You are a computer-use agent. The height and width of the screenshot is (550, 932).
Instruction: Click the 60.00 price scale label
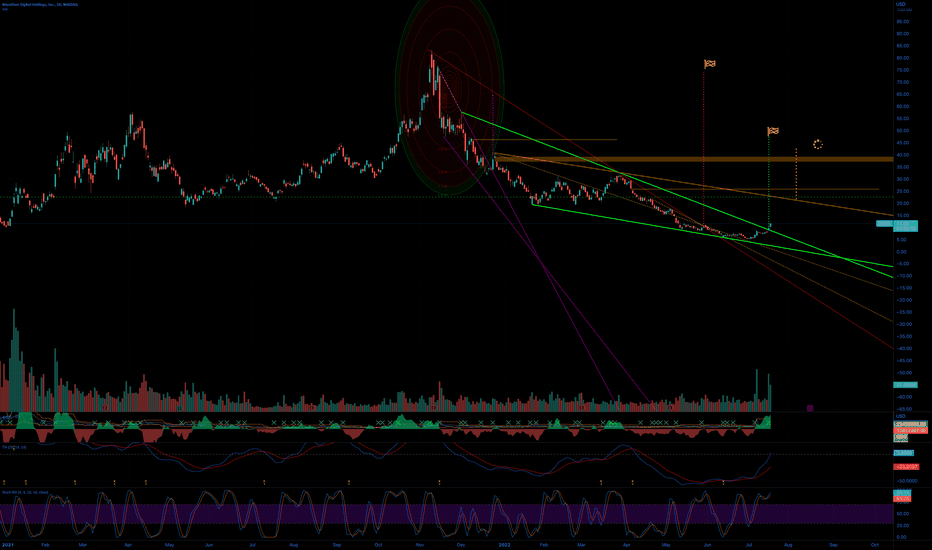[x=903, y=106]
